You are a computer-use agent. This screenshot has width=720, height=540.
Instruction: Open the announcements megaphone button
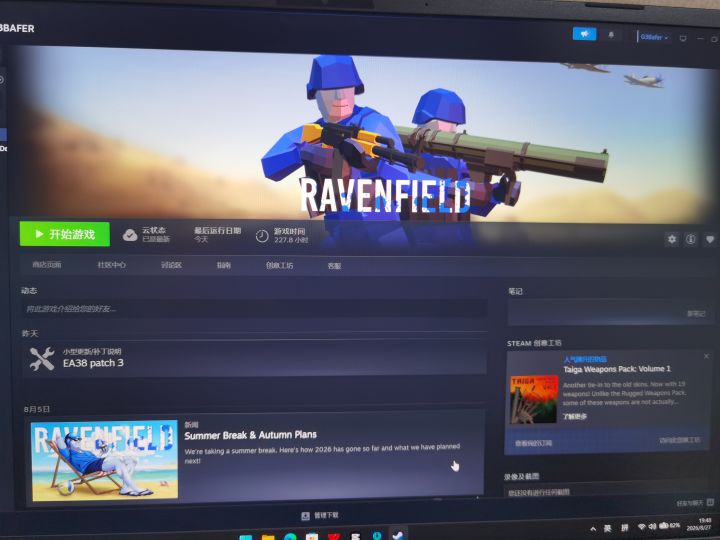pyautogui.click(x=585, y=34)
